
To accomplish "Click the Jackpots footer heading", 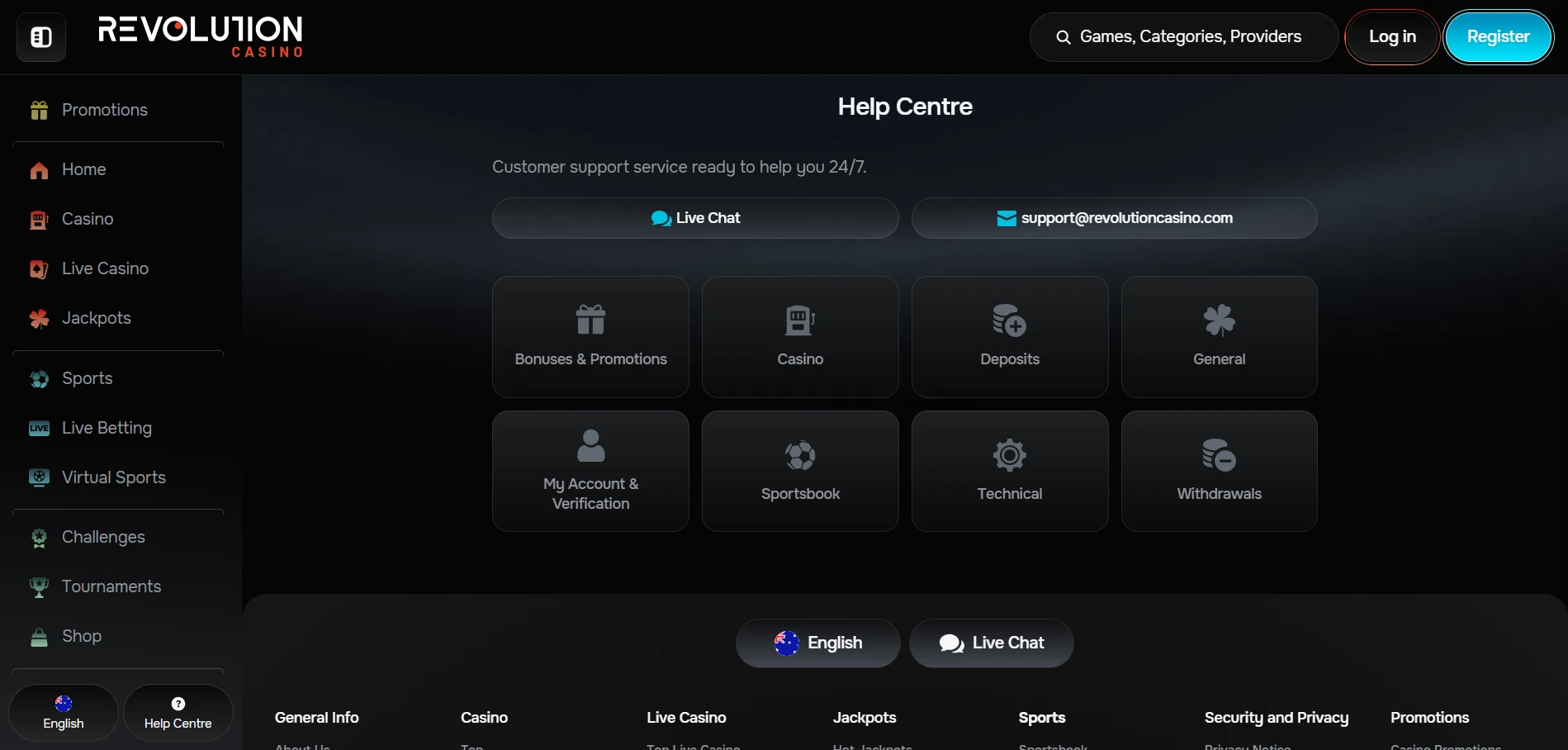I will [865, 718].
